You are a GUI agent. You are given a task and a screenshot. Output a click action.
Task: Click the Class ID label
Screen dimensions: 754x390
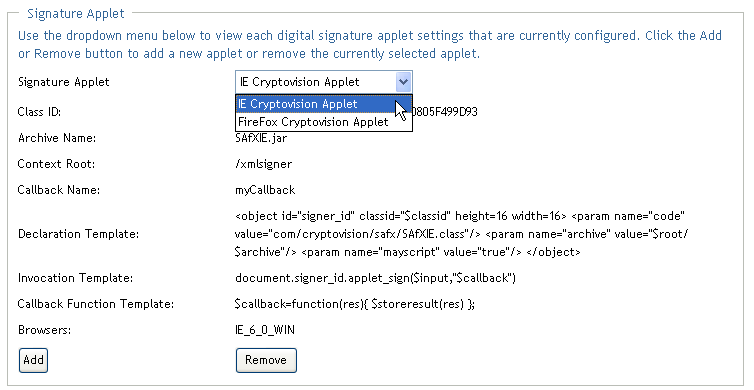coord(39,112)
